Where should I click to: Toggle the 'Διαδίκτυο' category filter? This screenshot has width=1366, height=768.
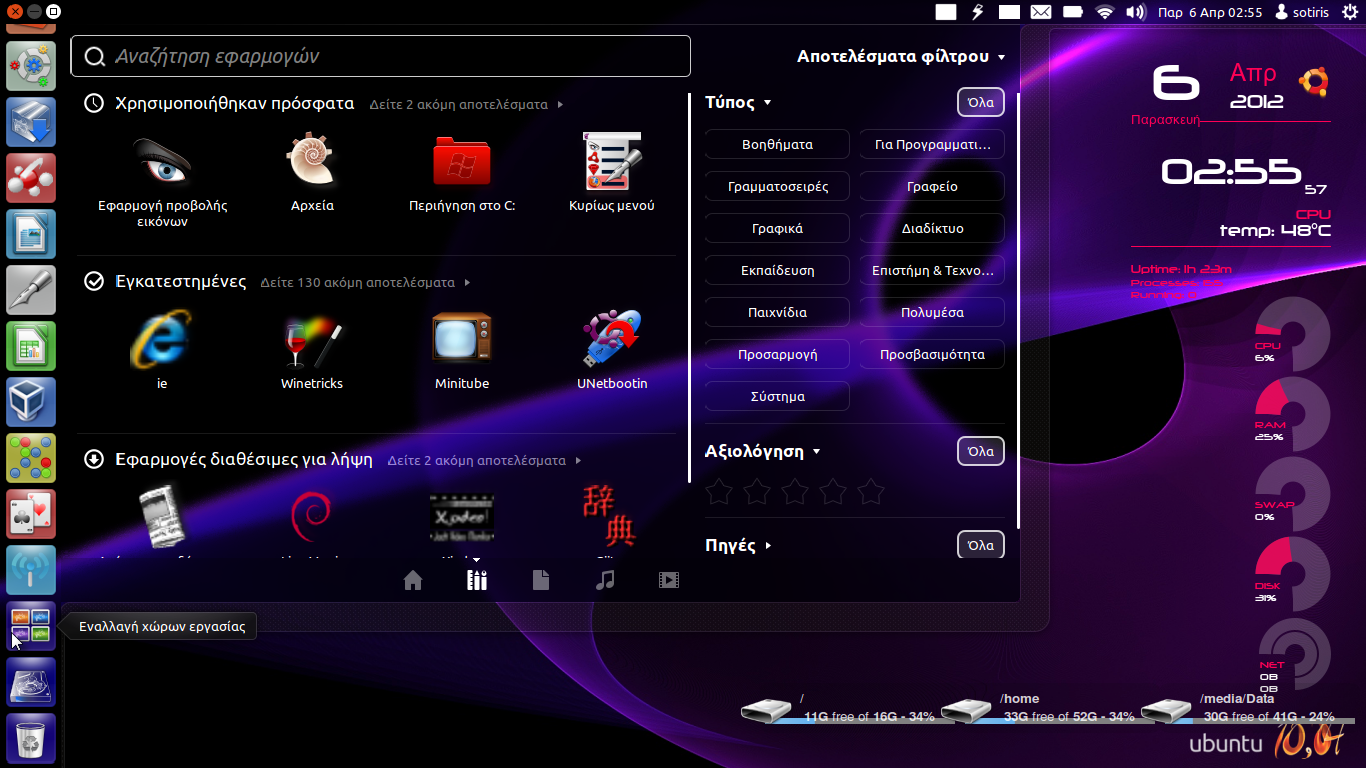(x=932, y=228)
